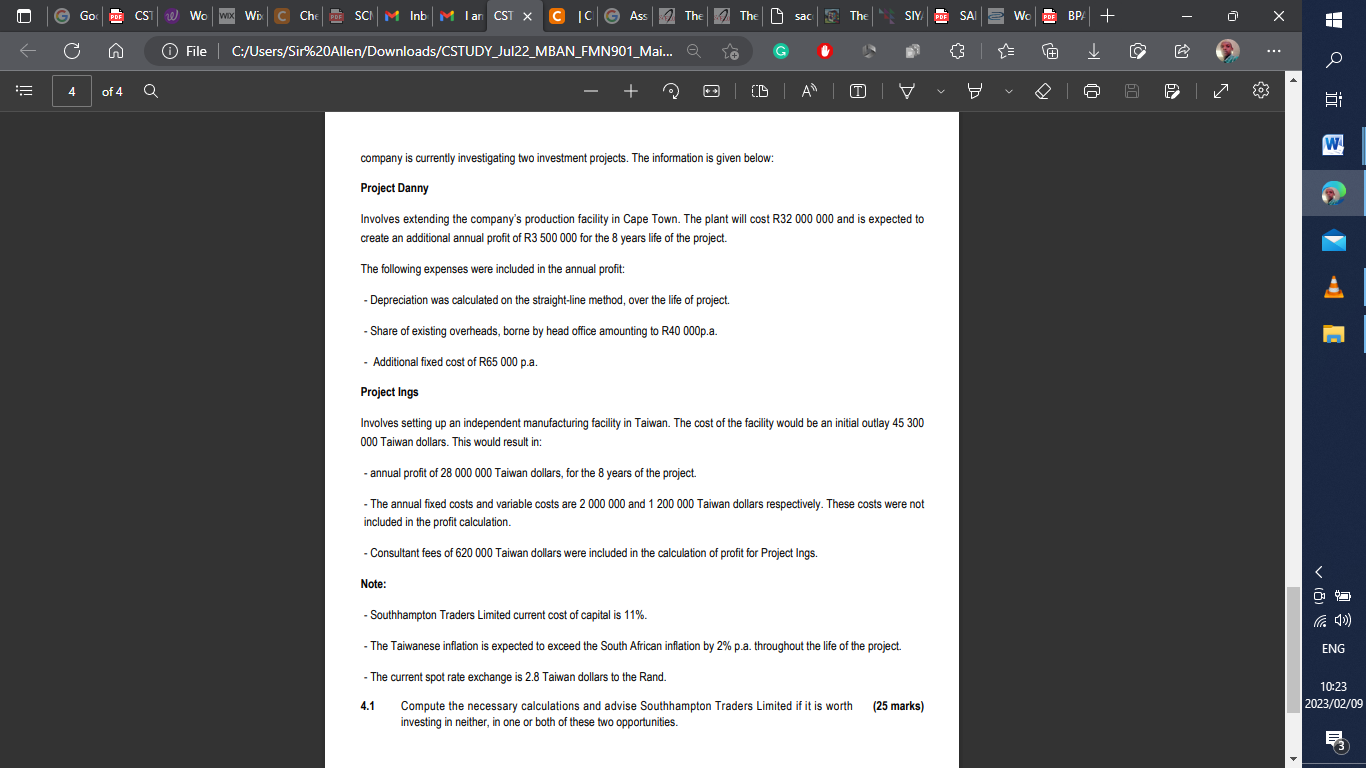Image resolution: width=1366 pixels, height=768 pixels.
Task: Open Mail app from taskbar
Action: (1333, 240)
